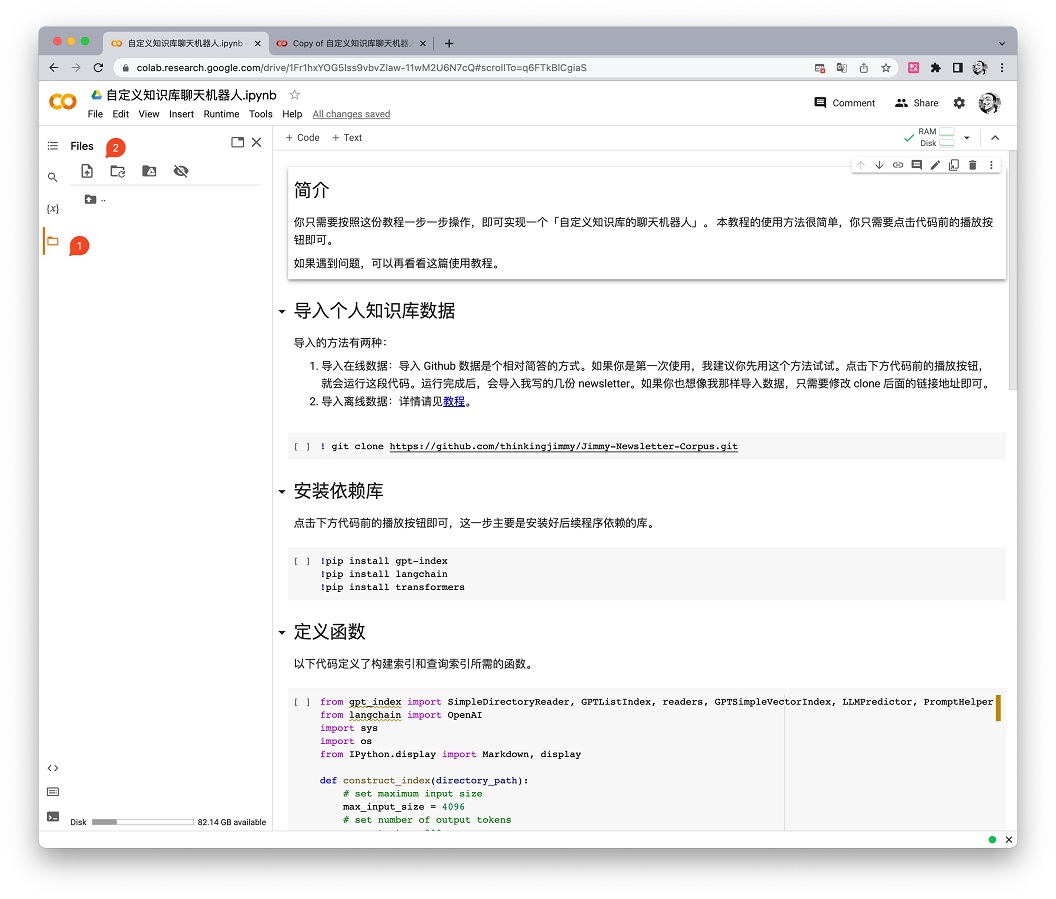This screenshot has height=899, width=1056.
Task: Open the variables {x} panel
Action: coord(53,209)
